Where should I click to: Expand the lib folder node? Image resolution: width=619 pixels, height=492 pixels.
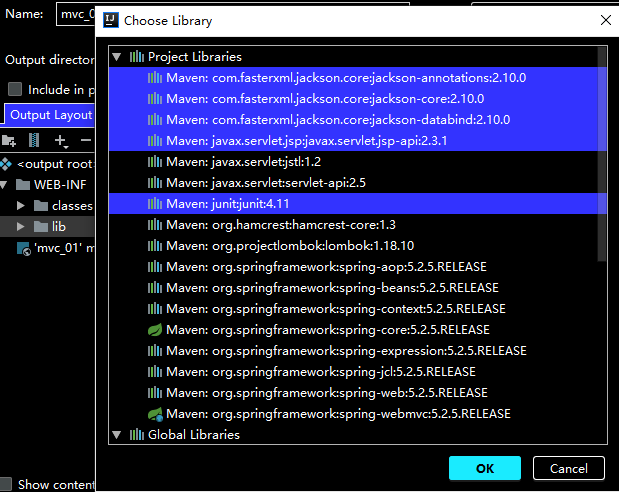click(x=21, y=227)
